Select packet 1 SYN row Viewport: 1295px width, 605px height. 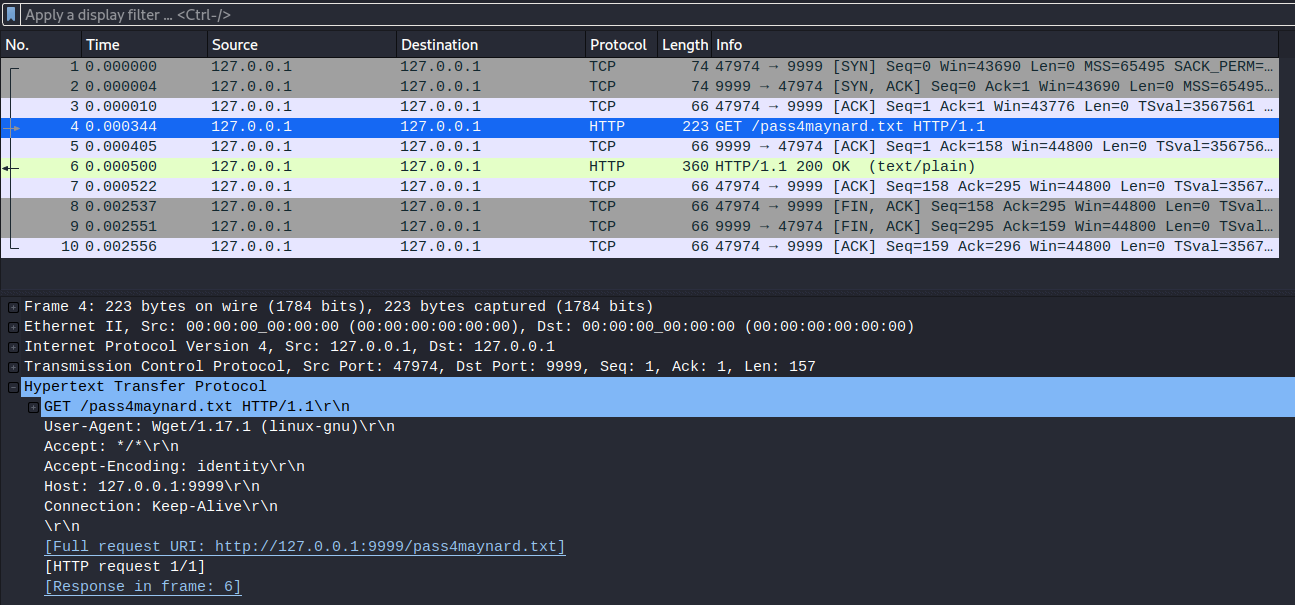[x=640, y=67]
